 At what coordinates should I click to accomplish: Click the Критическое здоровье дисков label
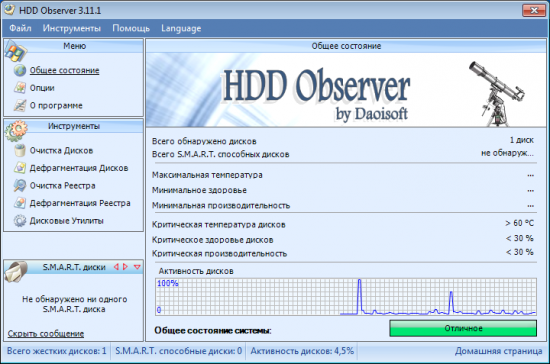[x=213, y=240]
